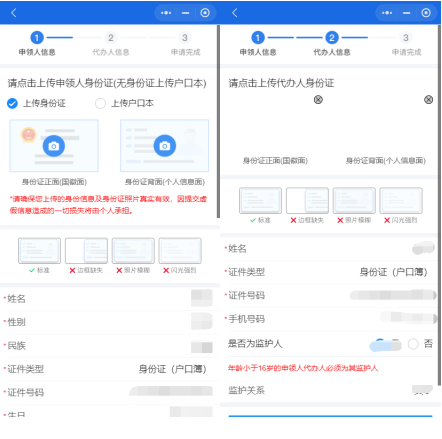The width and height of the screenshot is (442, 439).
Task: Tap camera icon for ID front (国徽面)
Action: [x=54, y=146]
